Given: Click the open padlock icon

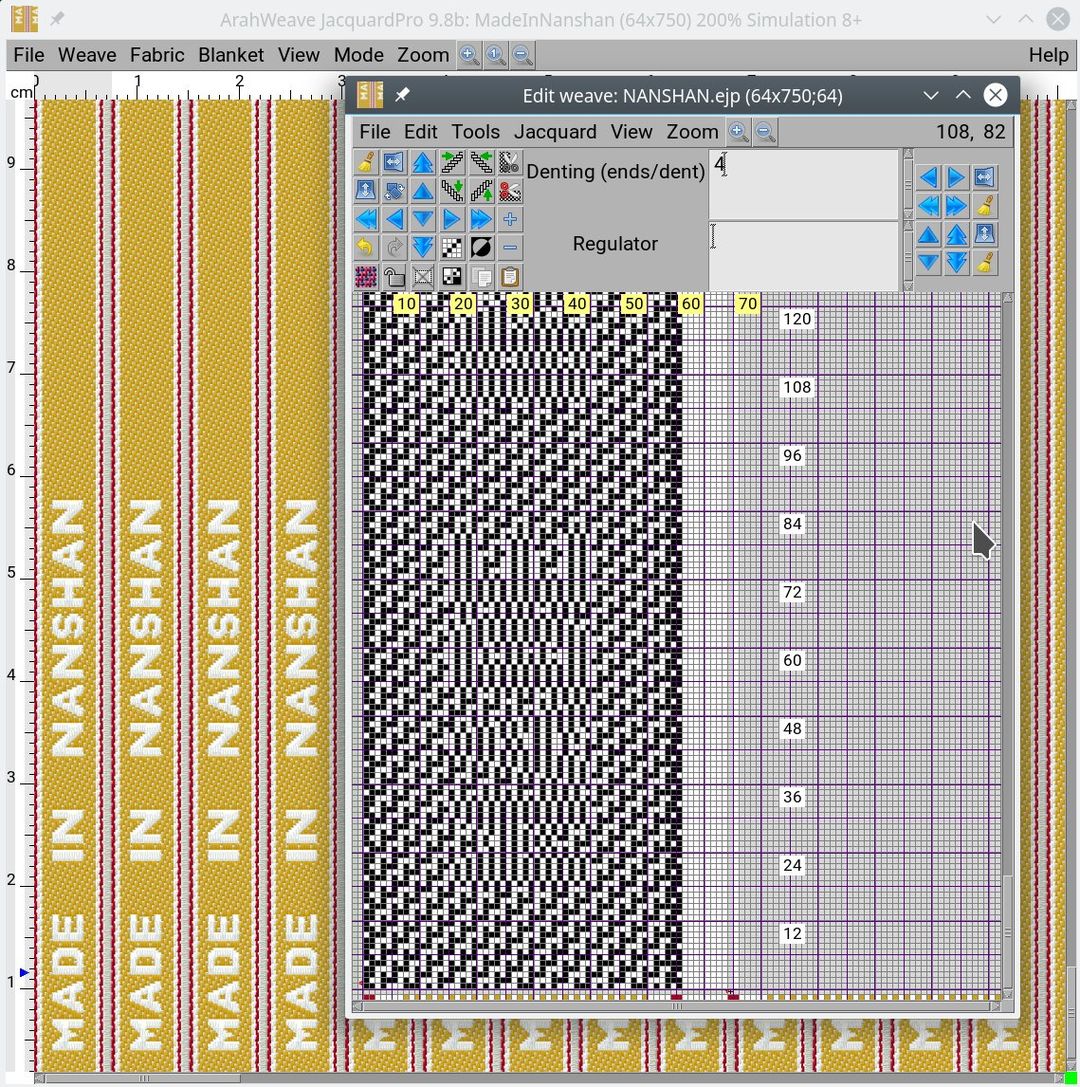Looking at the screenshot, I should point(394,277).
